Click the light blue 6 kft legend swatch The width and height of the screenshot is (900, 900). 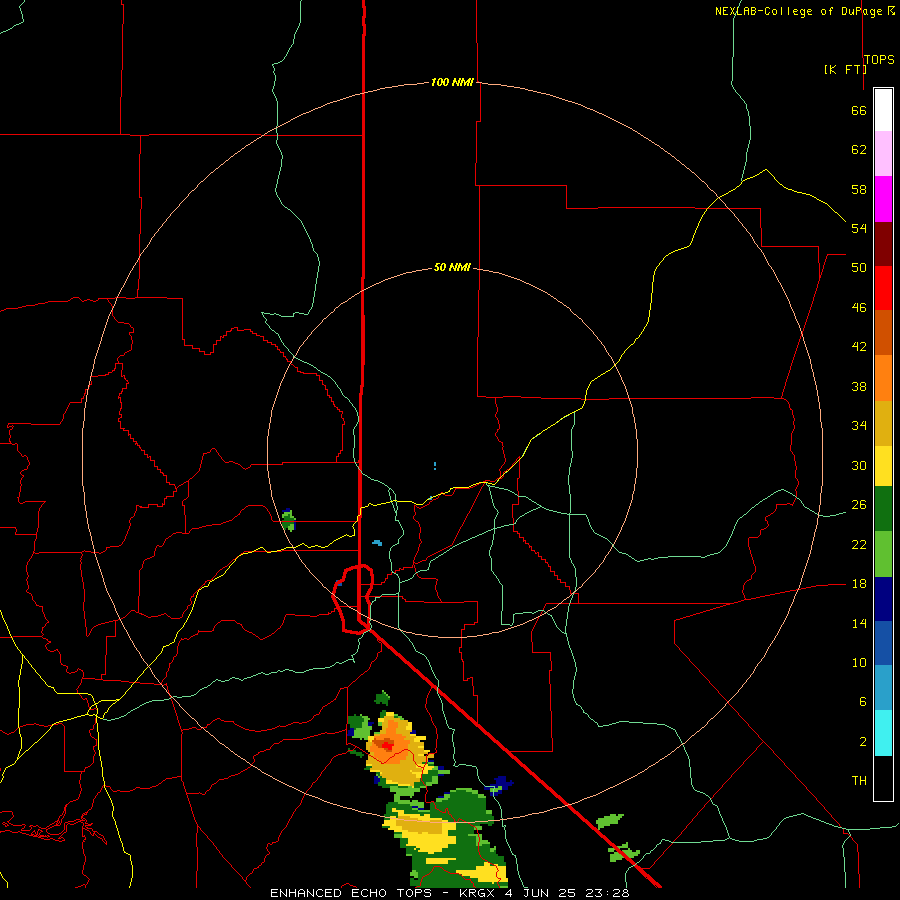tap(883, 688)
